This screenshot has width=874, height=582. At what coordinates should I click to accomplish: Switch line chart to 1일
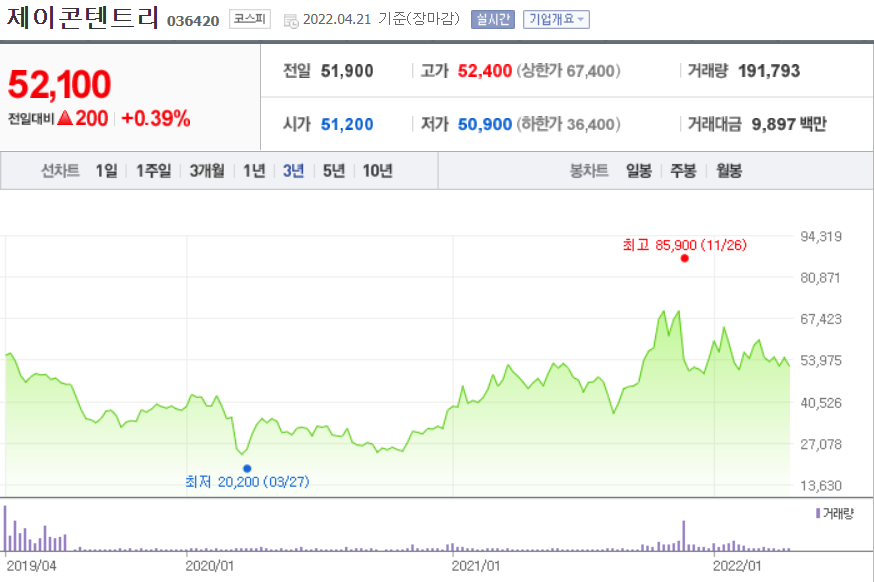click(106, 171)
